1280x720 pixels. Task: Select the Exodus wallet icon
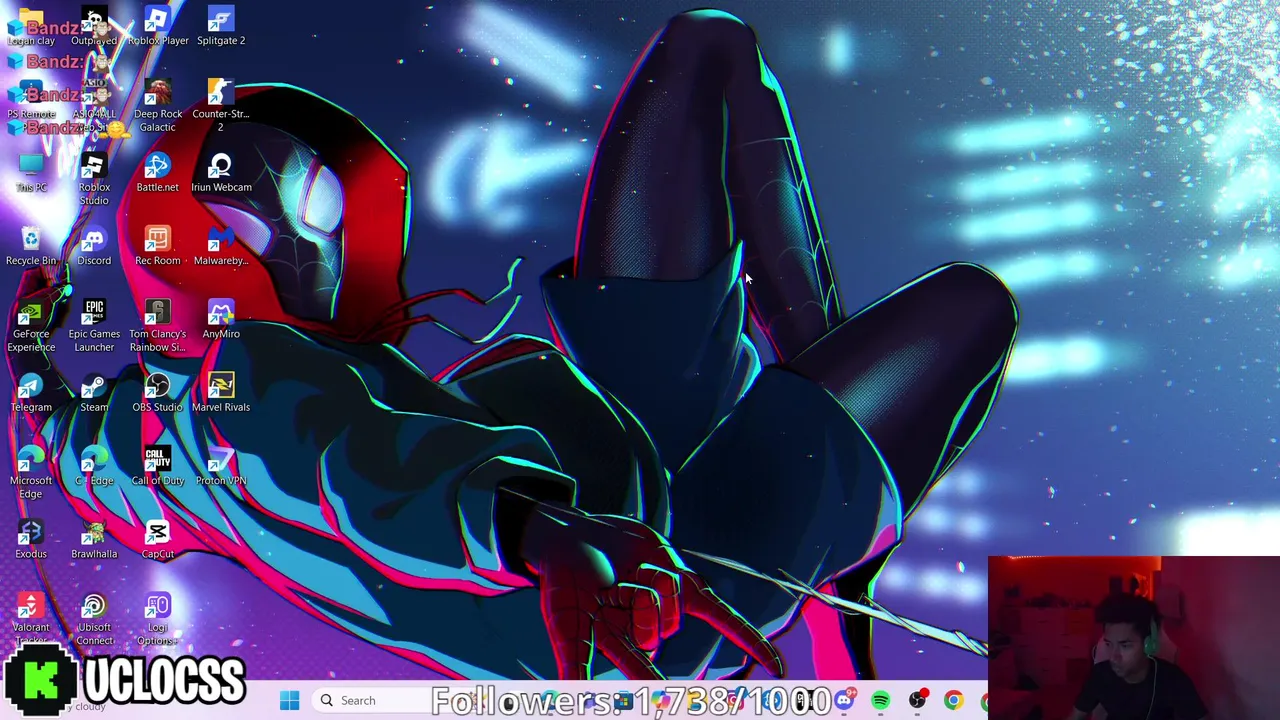click(x=31, y=540)
